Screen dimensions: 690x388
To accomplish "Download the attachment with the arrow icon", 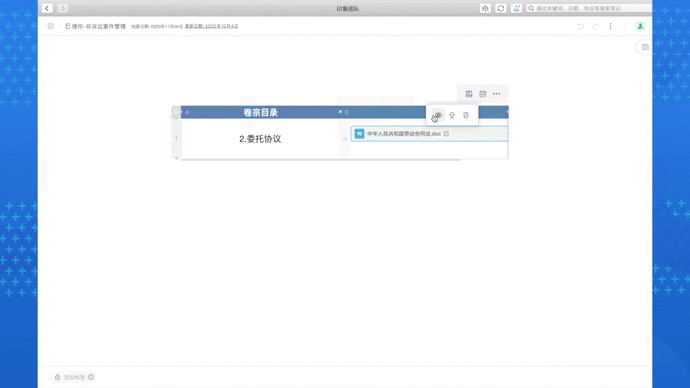I will [x=452, y=115].
